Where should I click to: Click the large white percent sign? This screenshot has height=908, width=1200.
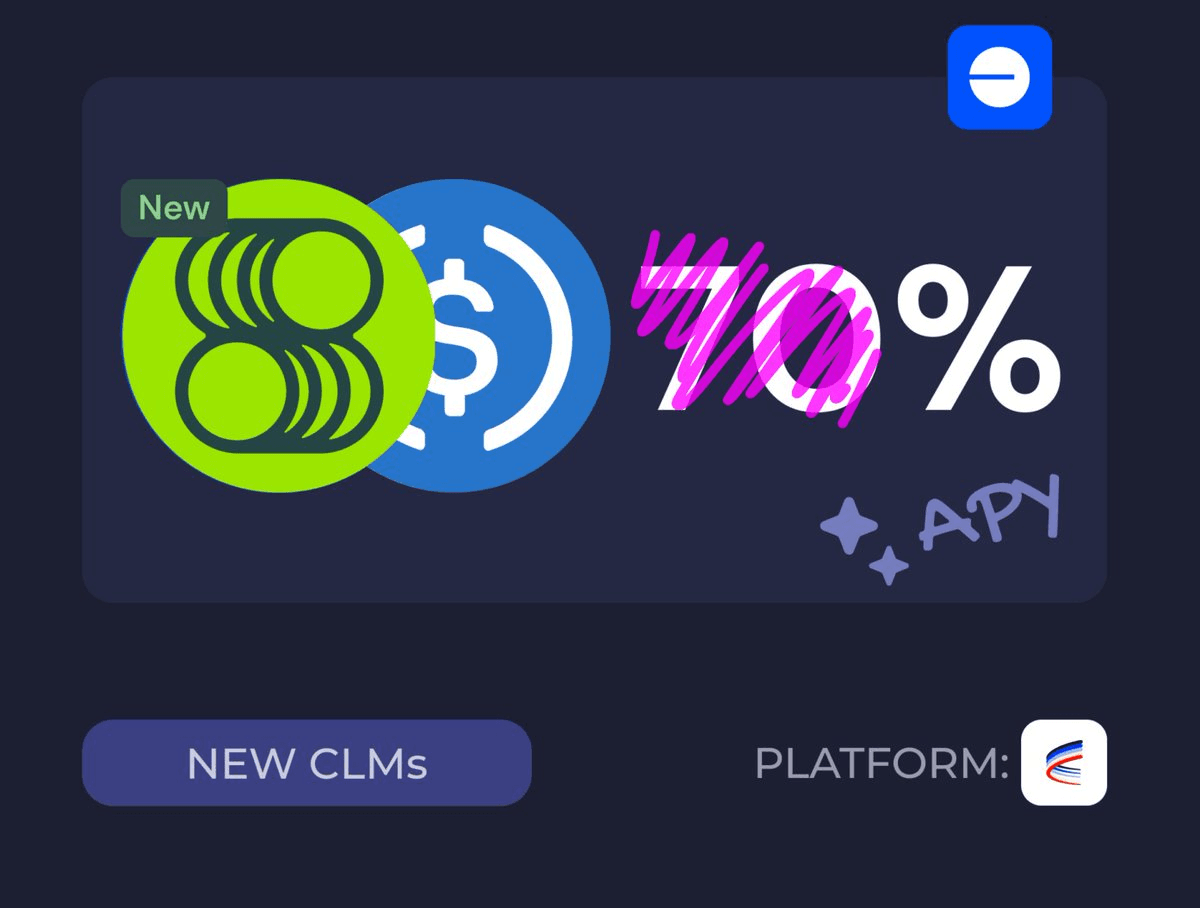(978, 337)
